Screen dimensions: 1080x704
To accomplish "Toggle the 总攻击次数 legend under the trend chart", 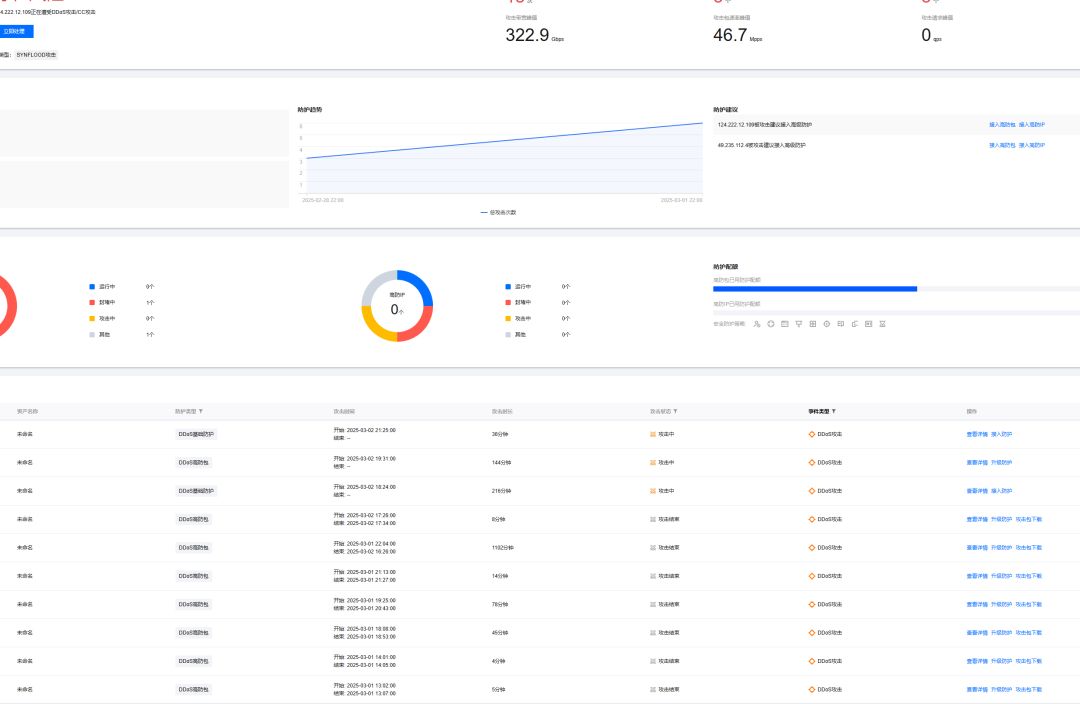I will click(x=498, y=212).
